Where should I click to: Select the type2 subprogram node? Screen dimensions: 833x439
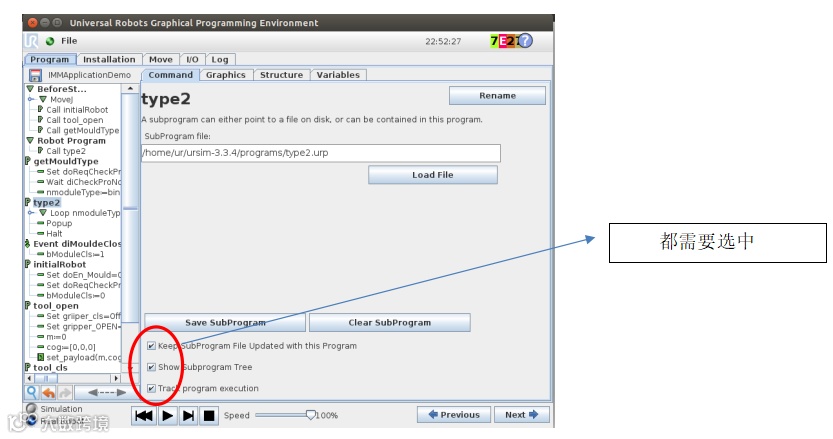point(47,202)
